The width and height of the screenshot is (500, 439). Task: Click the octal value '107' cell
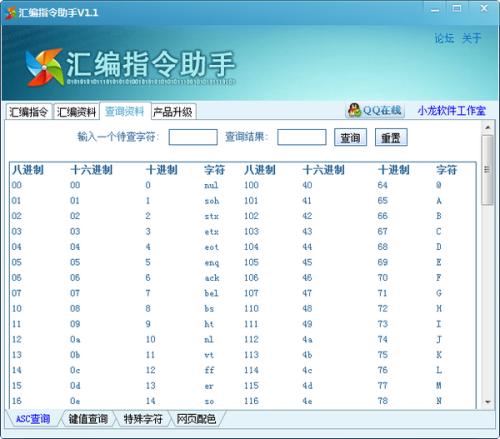(x=251, y=293)
